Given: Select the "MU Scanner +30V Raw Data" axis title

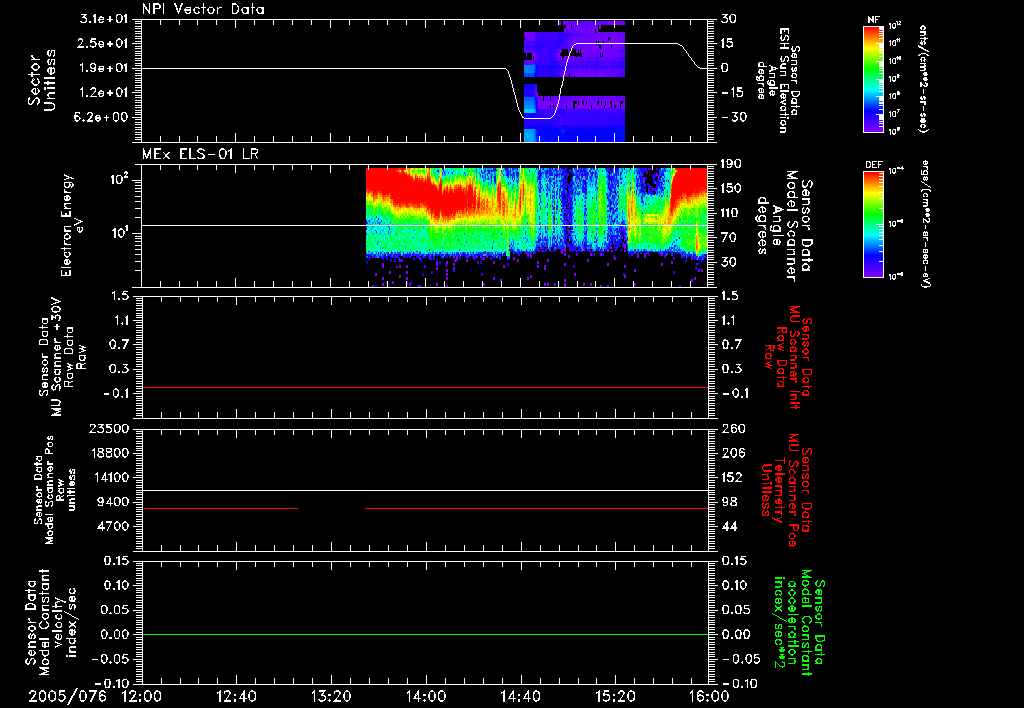Looking at the screenshot, I should pyautogui.click(x=62, y=358).
